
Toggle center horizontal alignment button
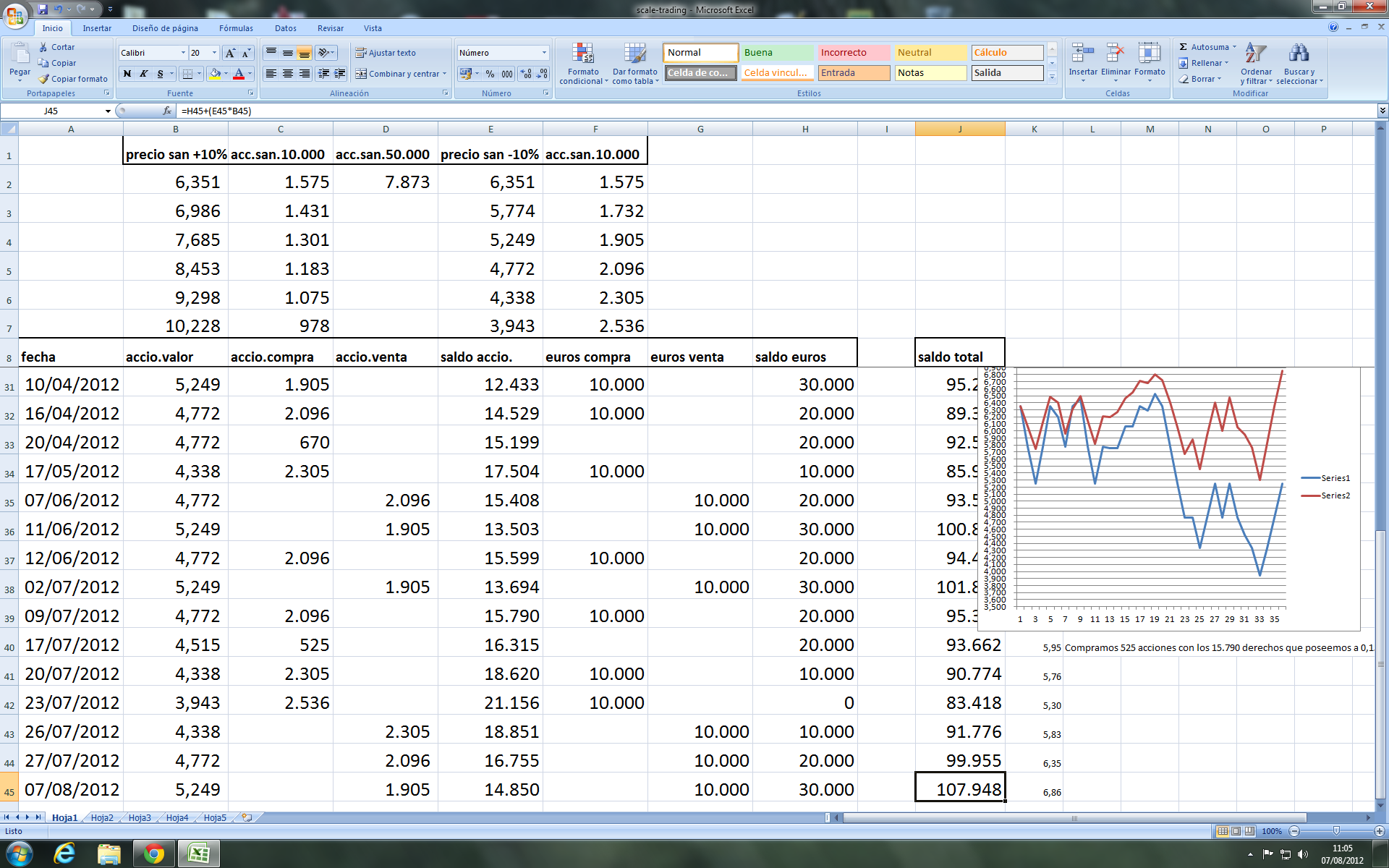[288, 74]
